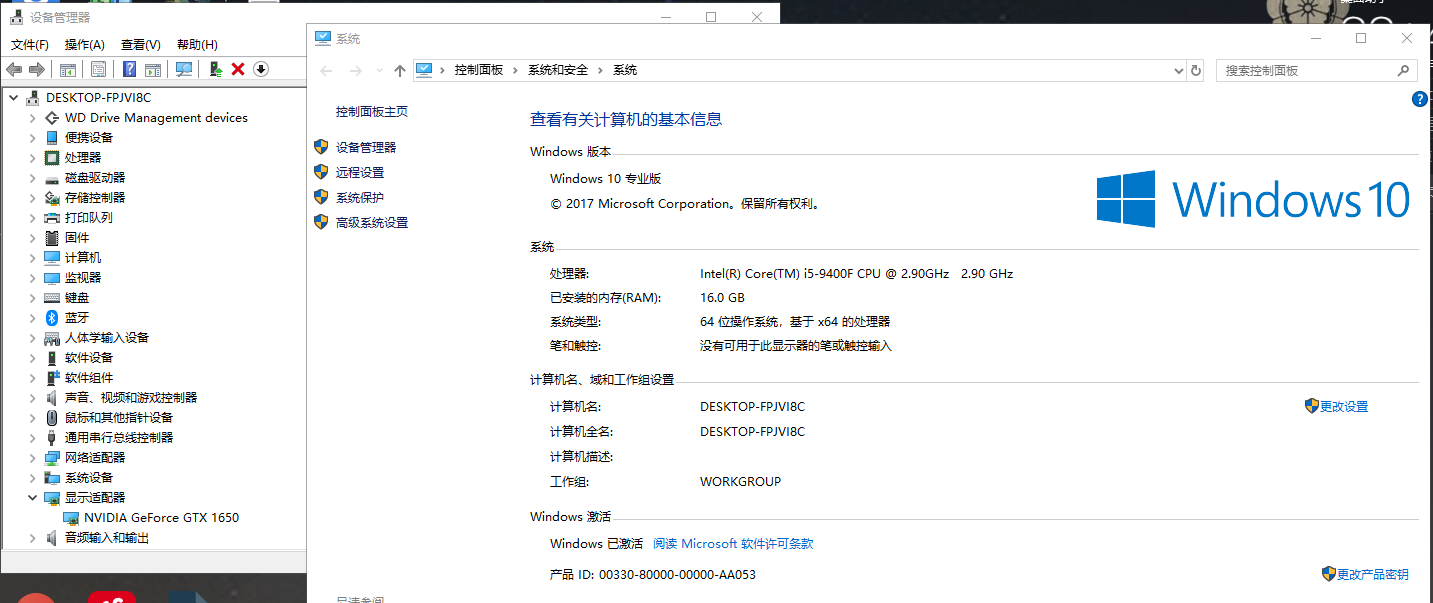Open the 文件(F) menu

[30, 45]
